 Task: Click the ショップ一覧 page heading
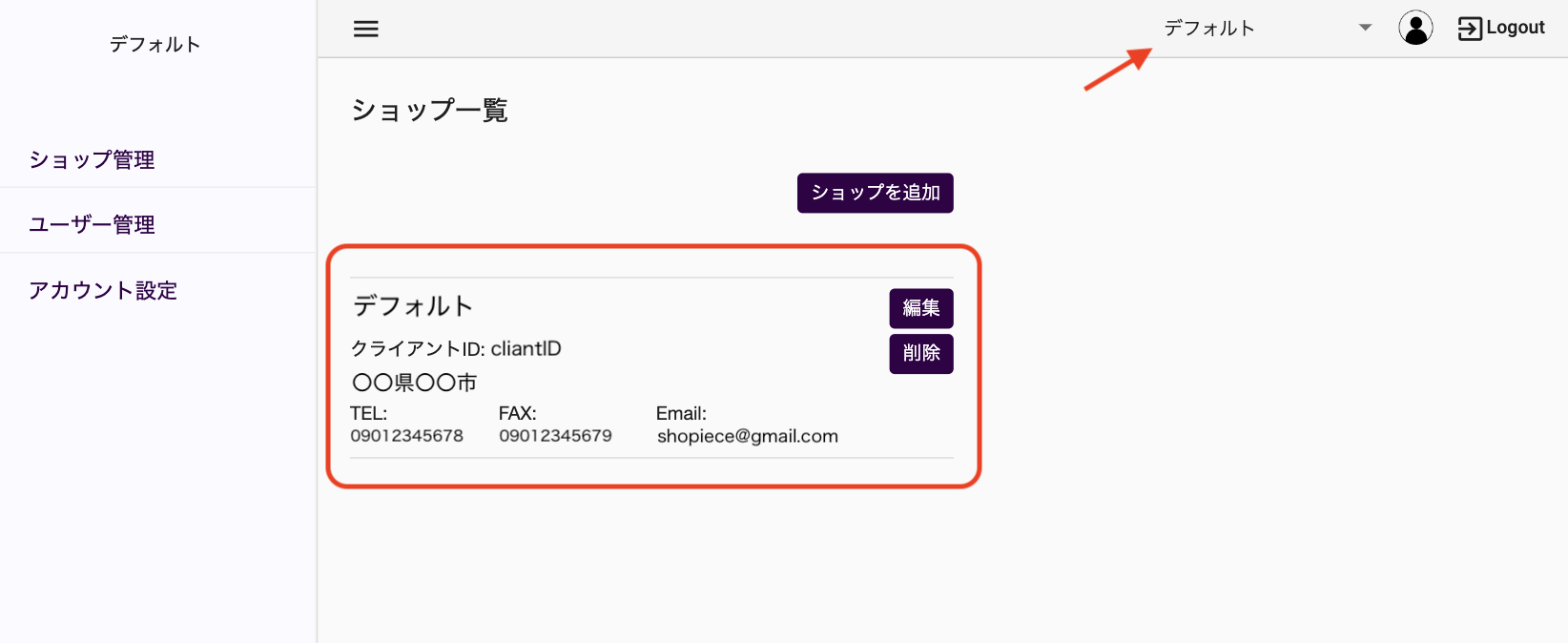(x=429, y=110)
